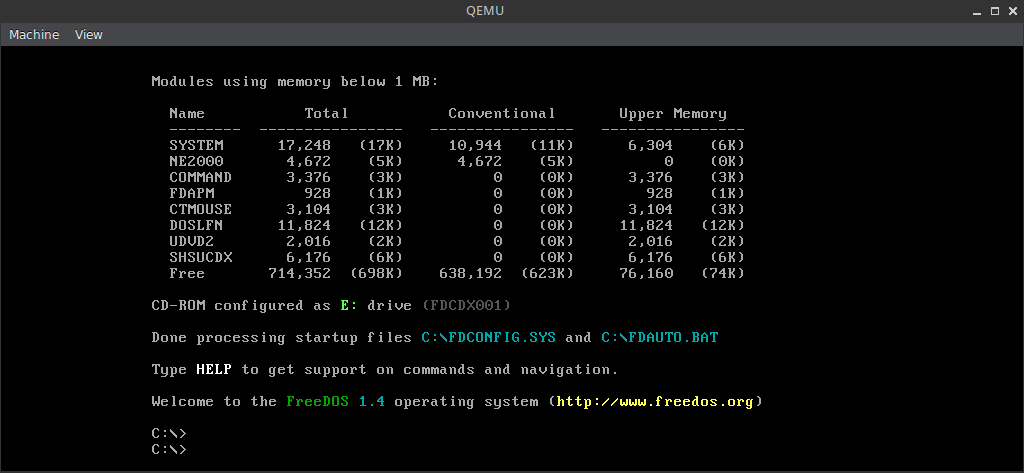This screenshot has width=1024, height=473.
Task: Click the FDAPM module name
Action: click(x=191, y=193)
